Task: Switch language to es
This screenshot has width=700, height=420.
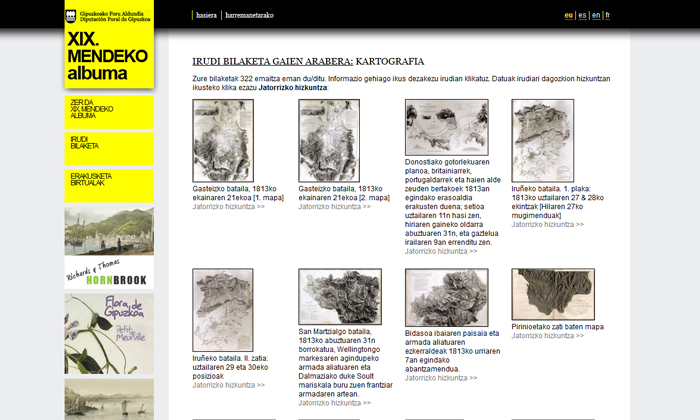Action: coord(582,16)
